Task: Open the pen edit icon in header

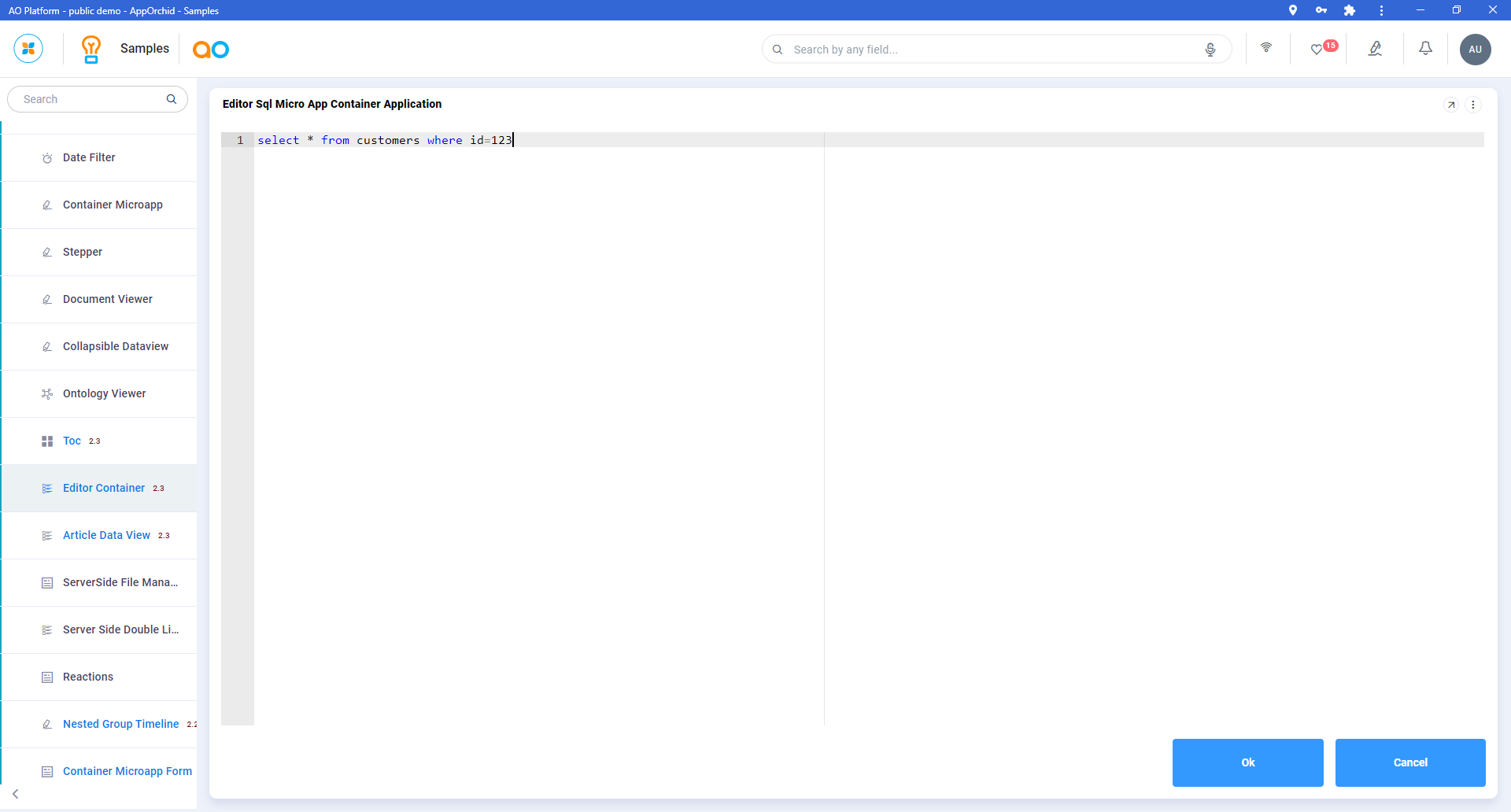Action: (1375, 49)
